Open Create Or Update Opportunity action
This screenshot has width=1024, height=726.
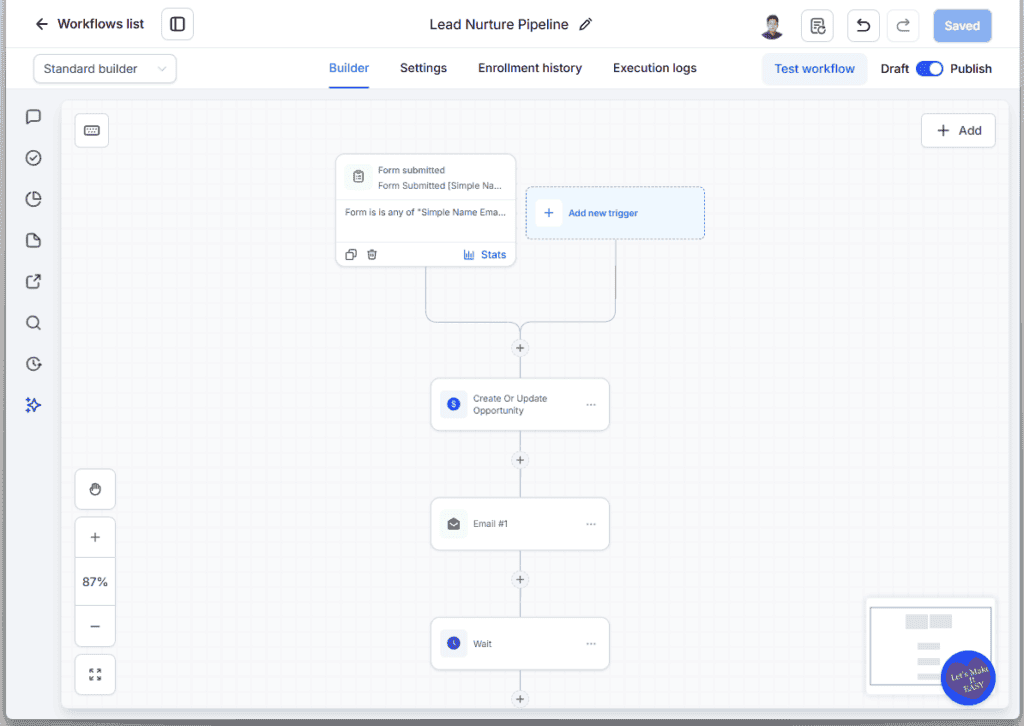point(520,404)
